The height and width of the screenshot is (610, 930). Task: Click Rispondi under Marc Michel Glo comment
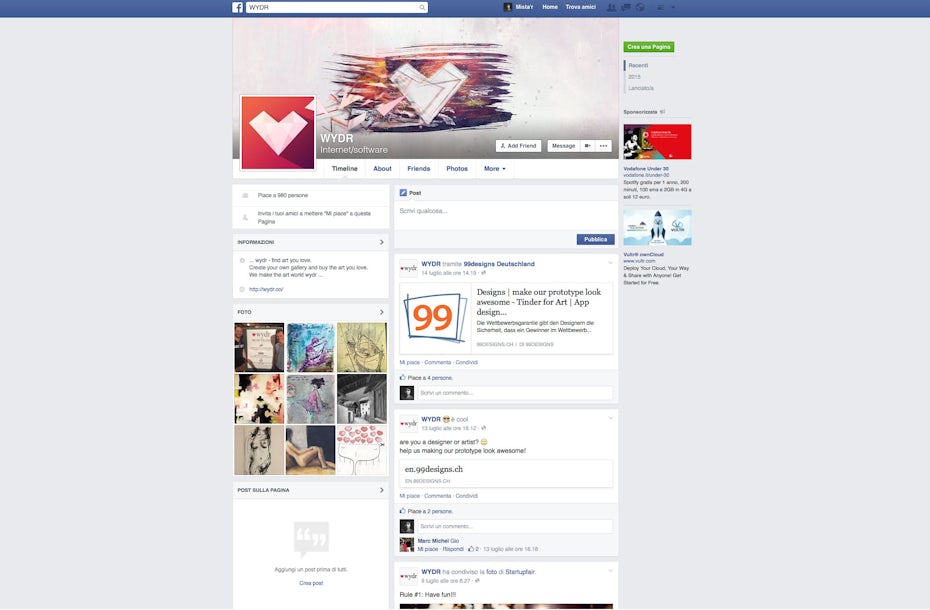(x=453, y=549)
